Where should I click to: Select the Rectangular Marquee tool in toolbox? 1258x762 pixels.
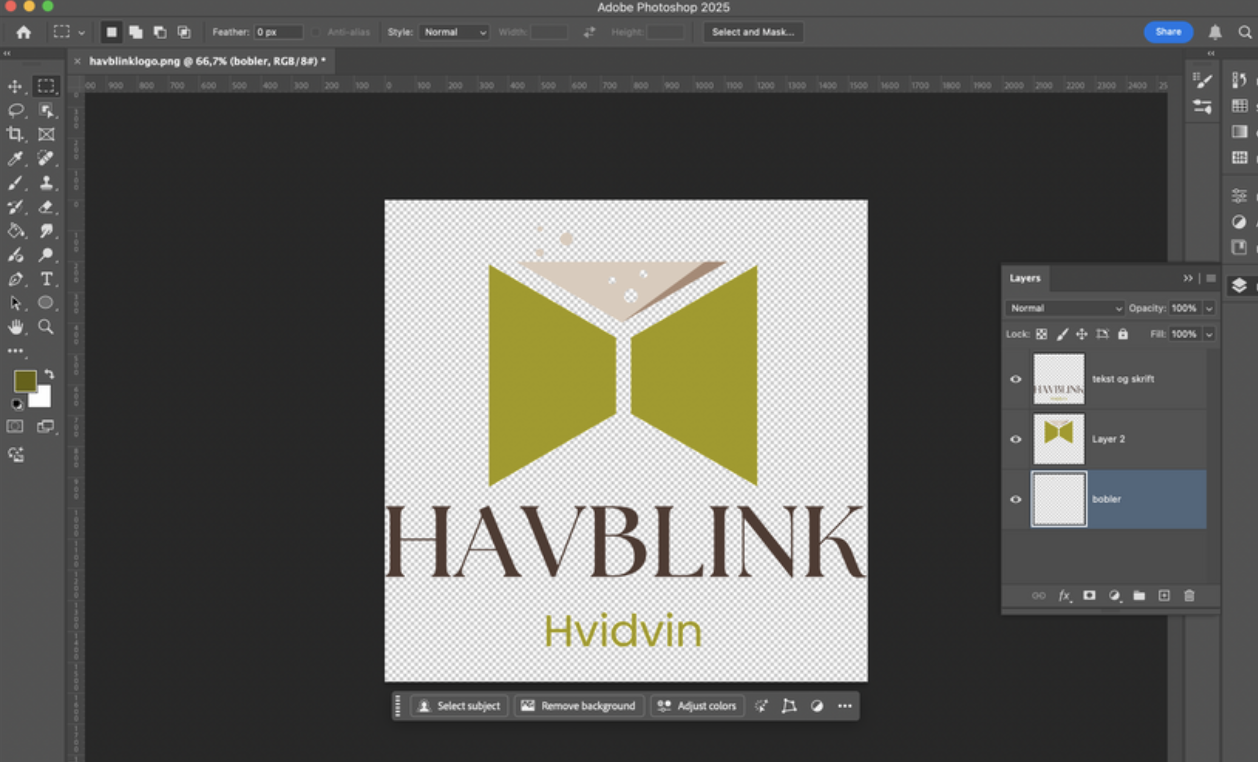pyautogui.click(x=46, y=86)
